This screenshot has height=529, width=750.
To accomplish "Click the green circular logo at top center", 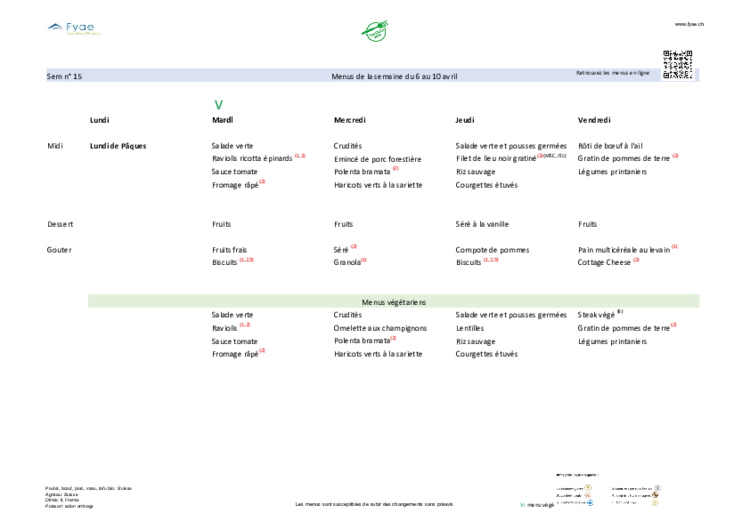I will (375, 31).
